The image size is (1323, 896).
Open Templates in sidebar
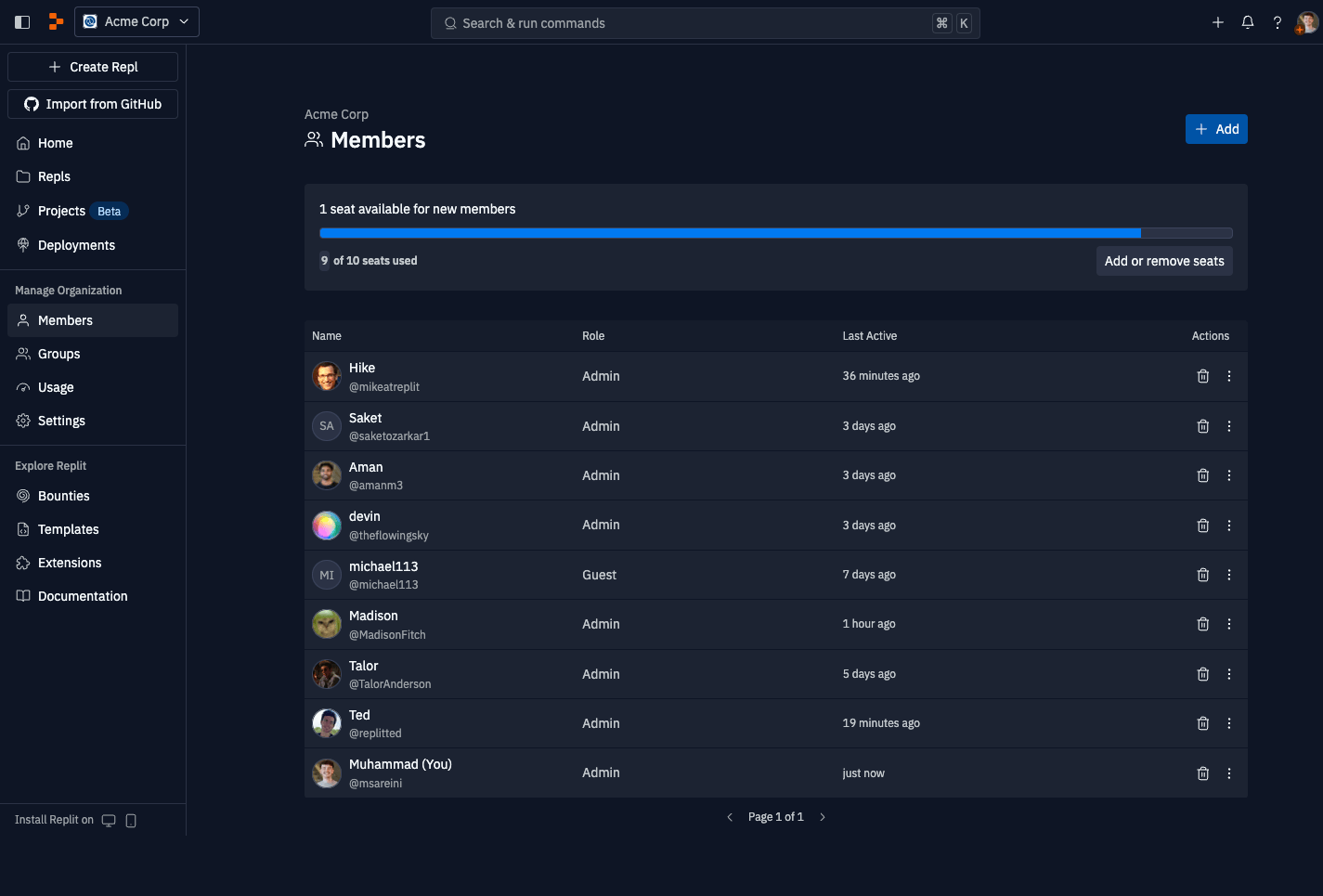click(93, 529)
